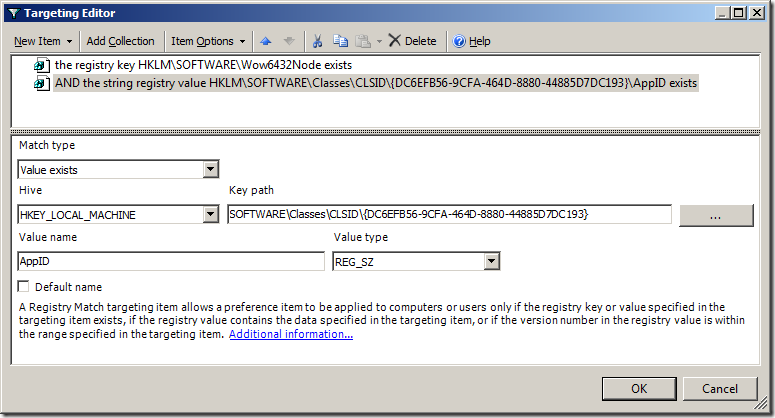Open the Value type REG_SZ dropdown
The image size is (775, 418).
click(491, 261)
